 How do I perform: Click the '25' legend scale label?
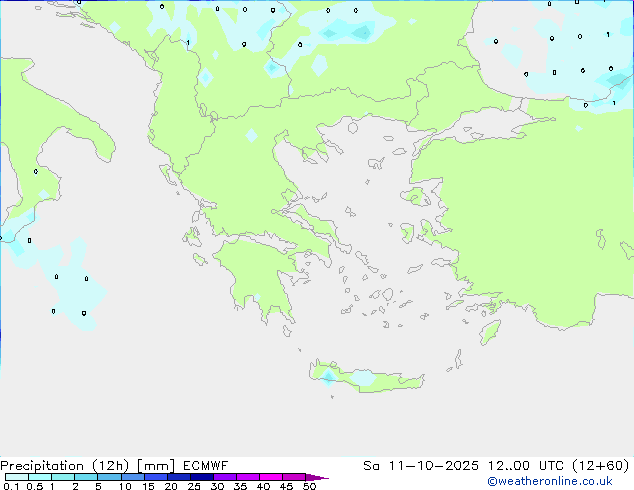194,486
